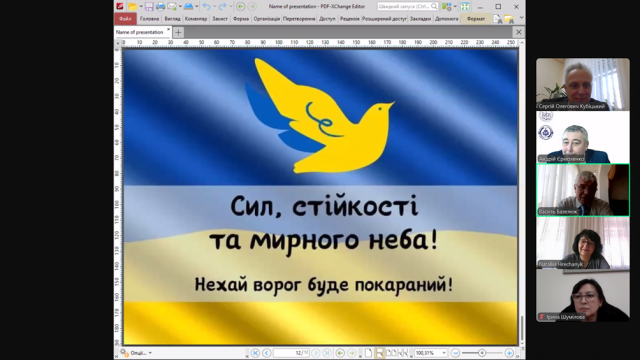Image resolution: width=640 pixels, height=360 pixels.
Task: Click the quick launch search field
Action: point(407,7)
